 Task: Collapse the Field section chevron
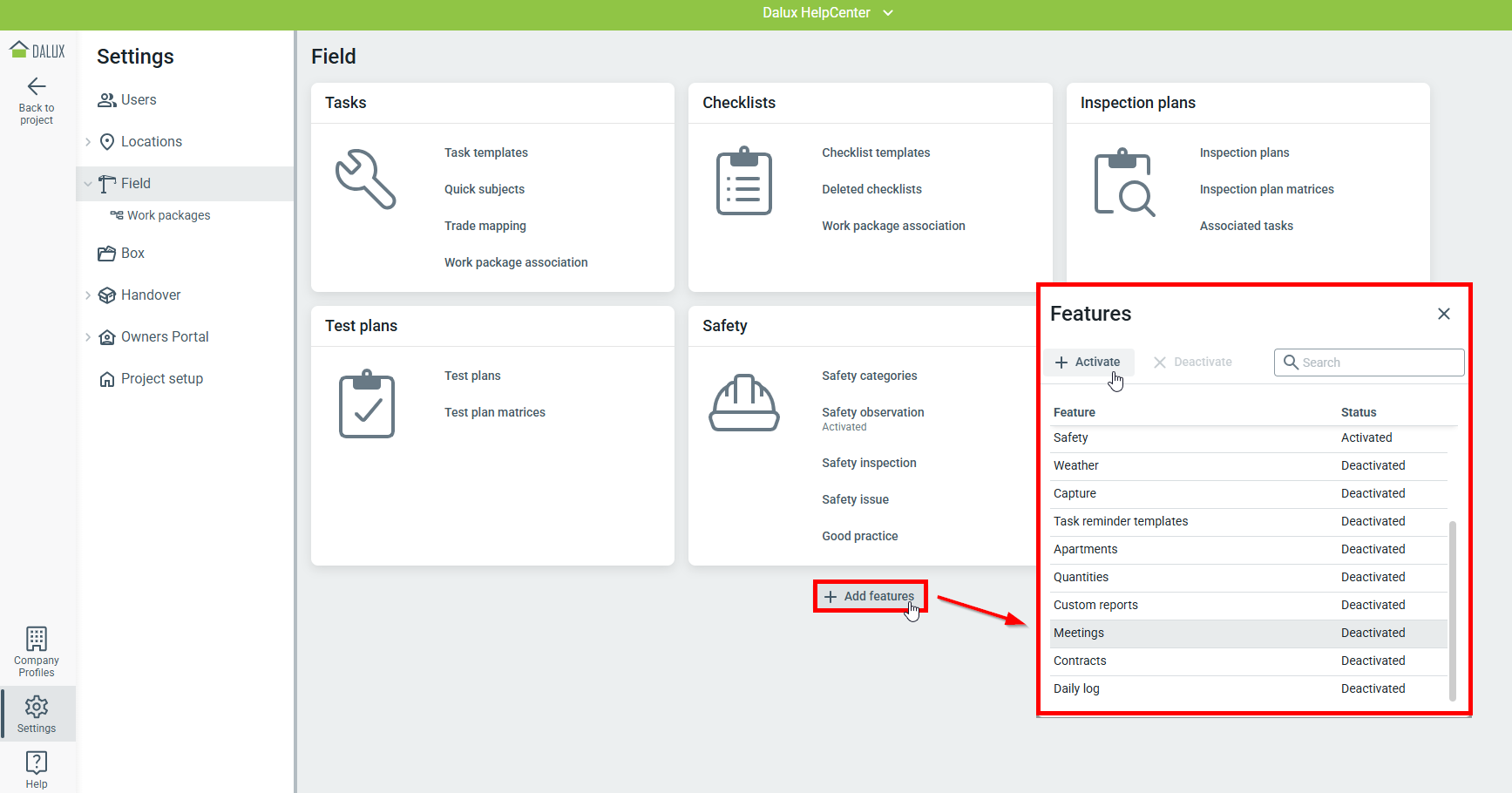[x=88, y=184]
